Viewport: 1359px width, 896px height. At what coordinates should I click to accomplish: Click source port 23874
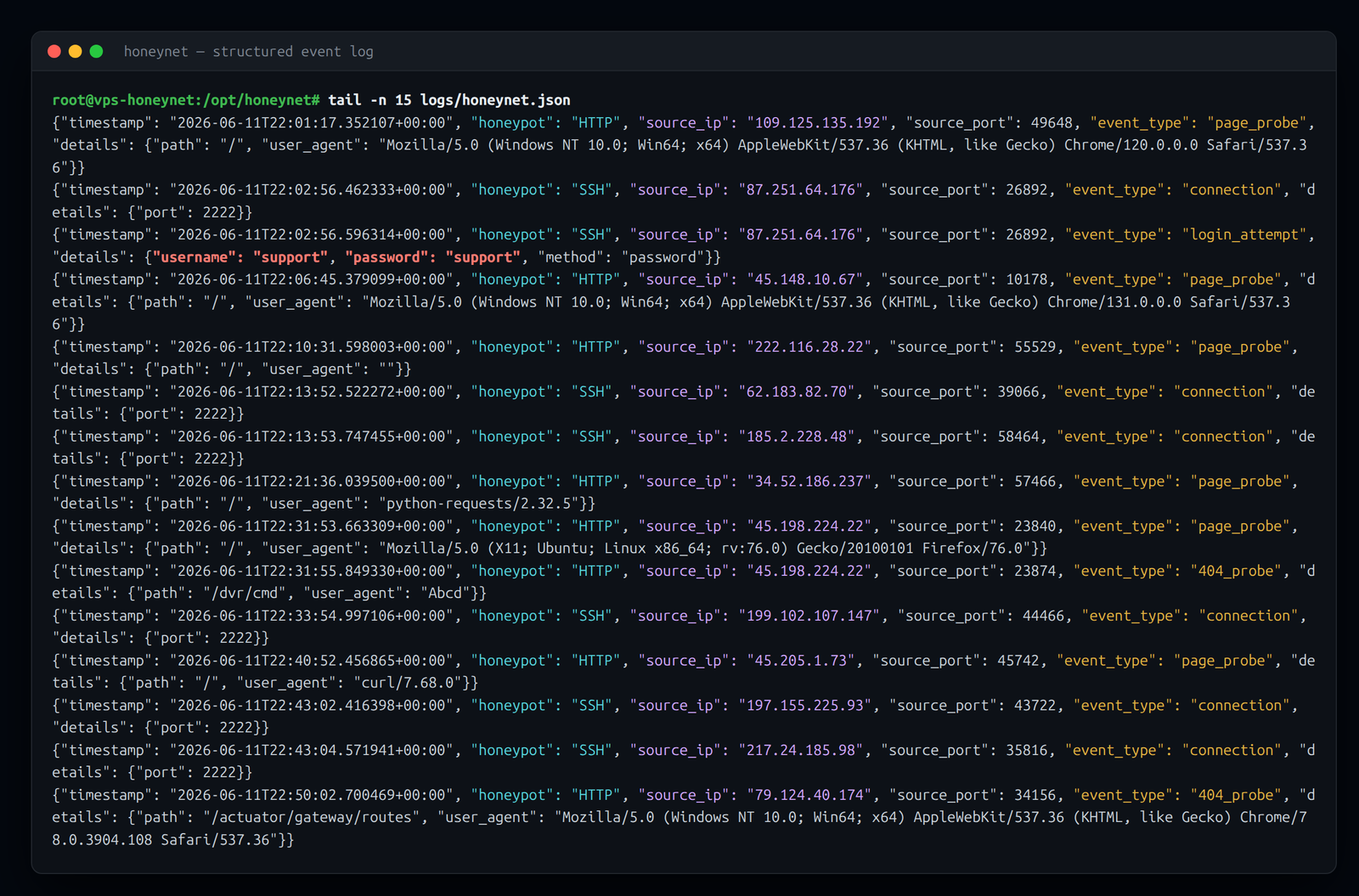1035,572
